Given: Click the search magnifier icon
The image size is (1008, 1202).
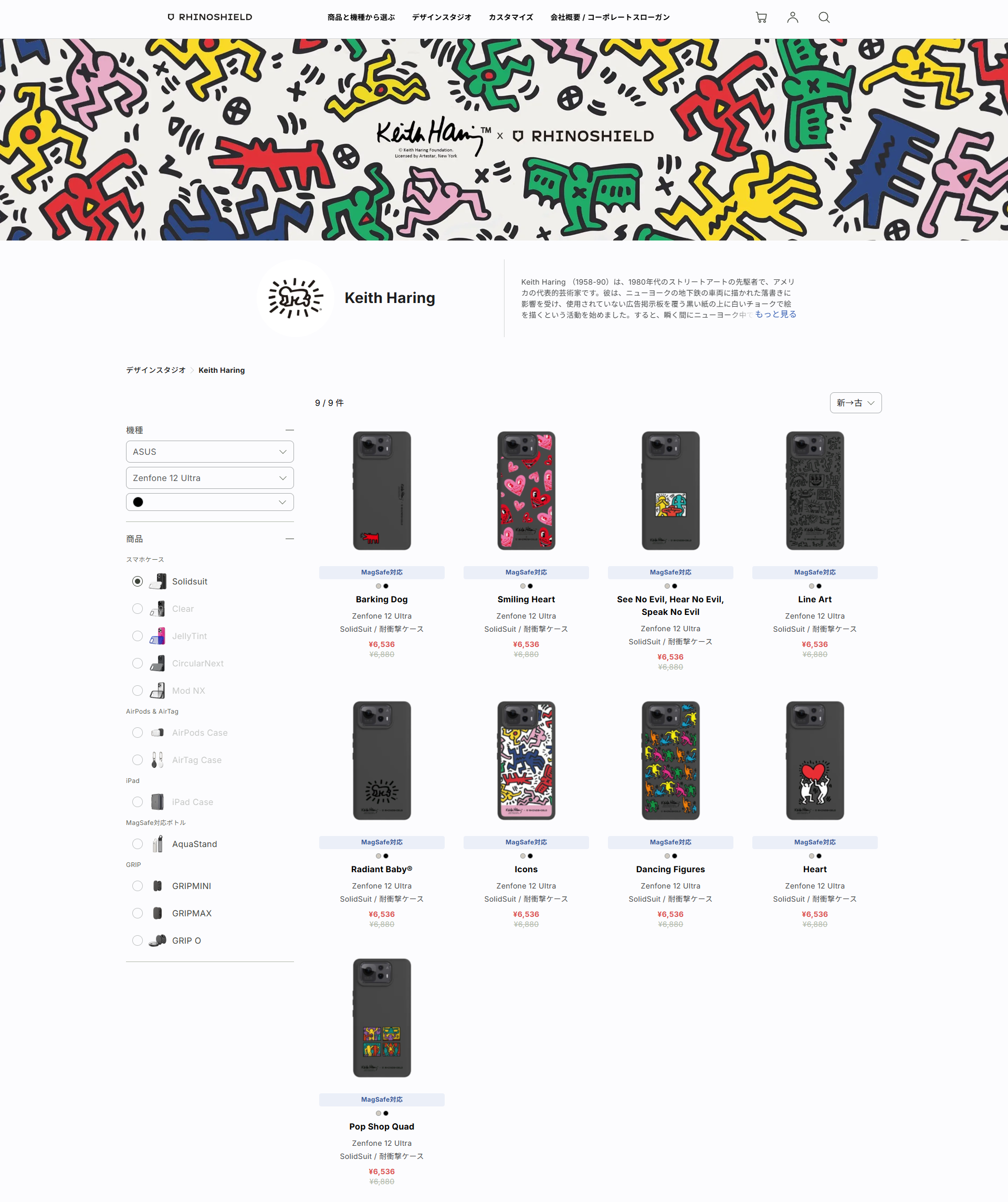Looking at the screenshot, I should coord(824,17).
